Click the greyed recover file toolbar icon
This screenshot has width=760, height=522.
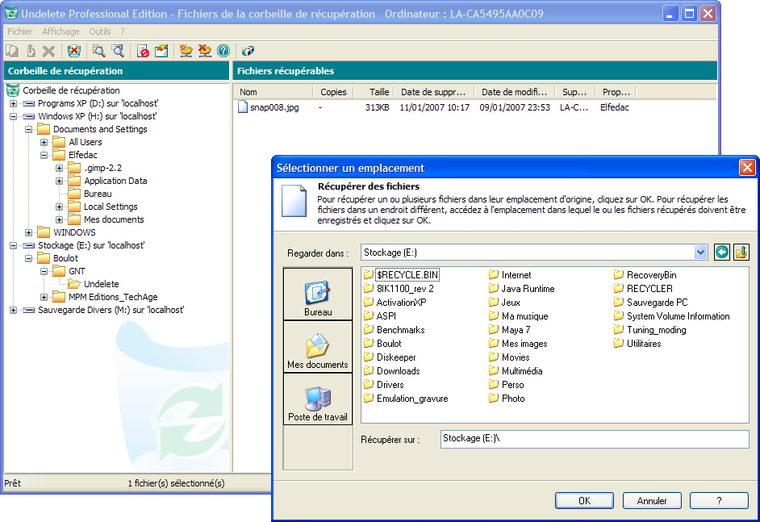pos(12,51)
